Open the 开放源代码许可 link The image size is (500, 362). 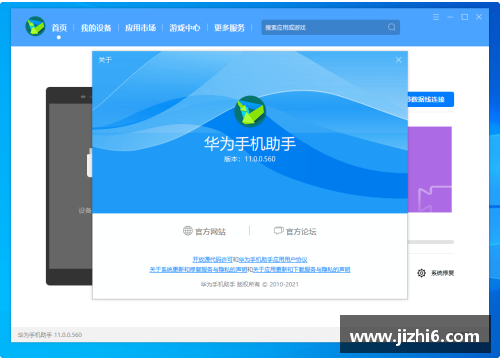coord(212,259)
